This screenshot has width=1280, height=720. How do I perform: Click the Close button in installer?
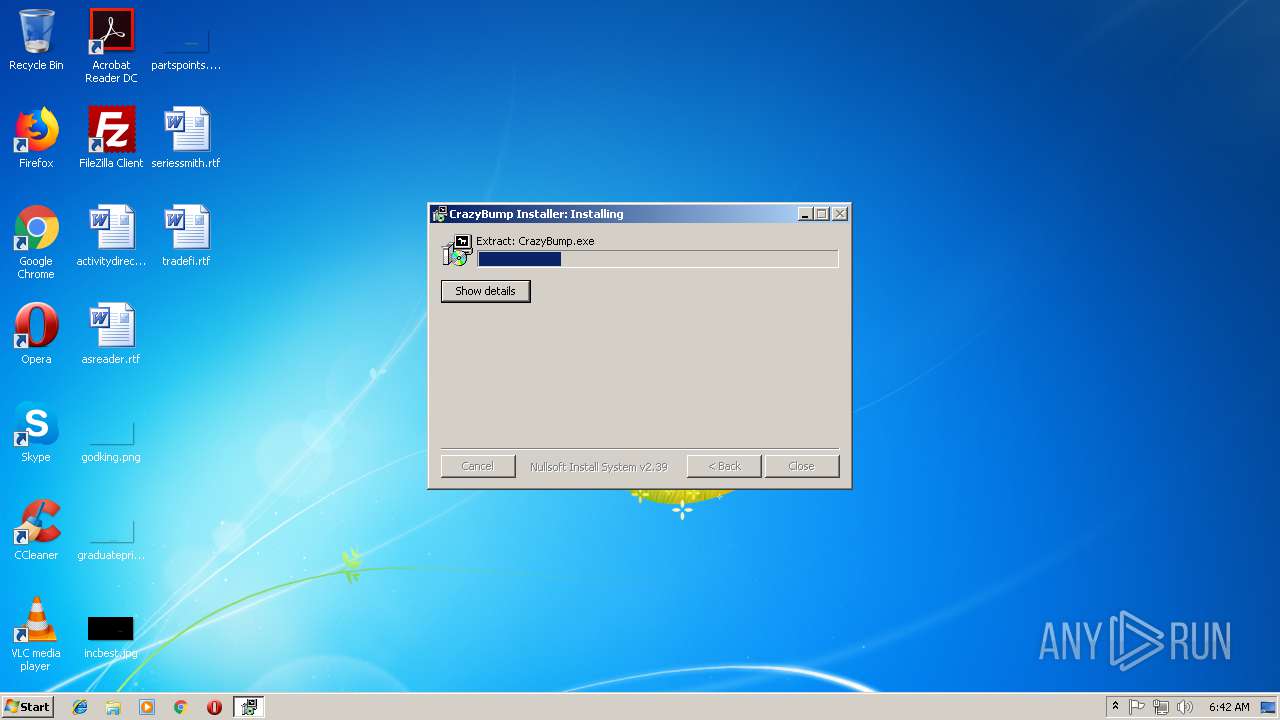tap(802, 466)
